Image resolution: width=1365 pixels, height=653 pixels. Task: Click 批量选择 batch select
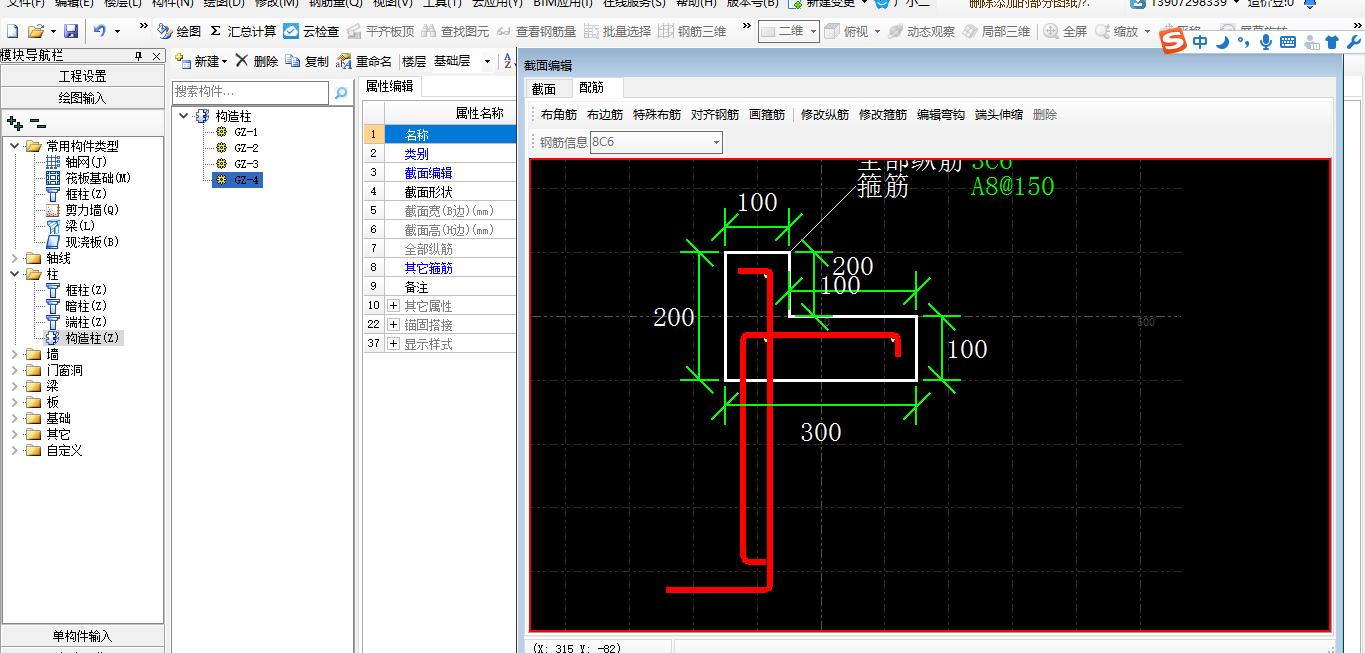(617, 32)
